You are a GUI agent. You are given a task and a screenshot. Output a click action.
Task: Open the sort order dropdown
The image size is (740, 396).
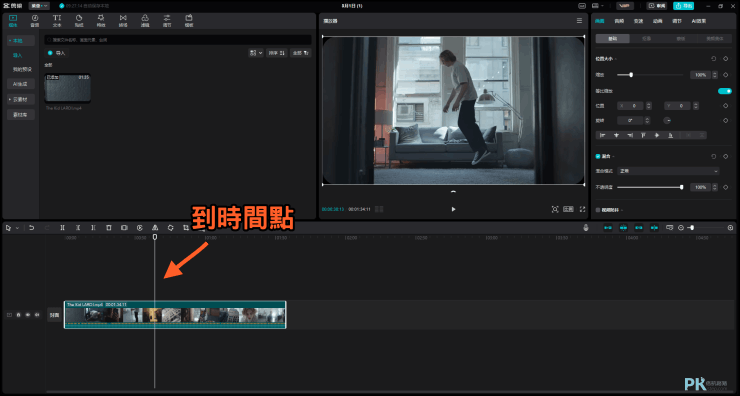click(277, 53)
